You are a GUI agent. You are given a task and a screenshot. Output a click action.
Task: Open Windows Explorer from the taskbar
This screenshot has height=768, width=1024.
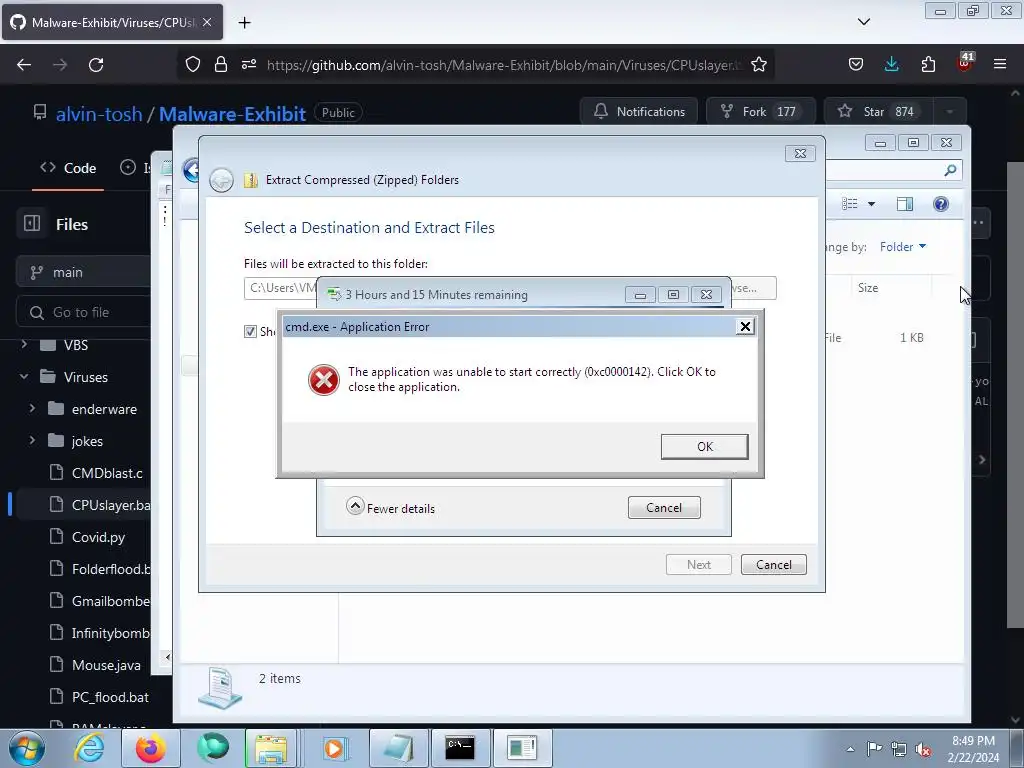coord(271,748)
